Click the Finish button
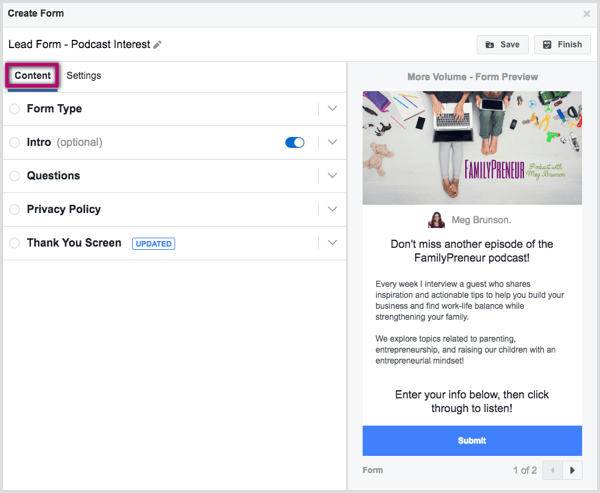Image resolution: width=600 pixels, height=493 pixels. click(x=562, y=44)
